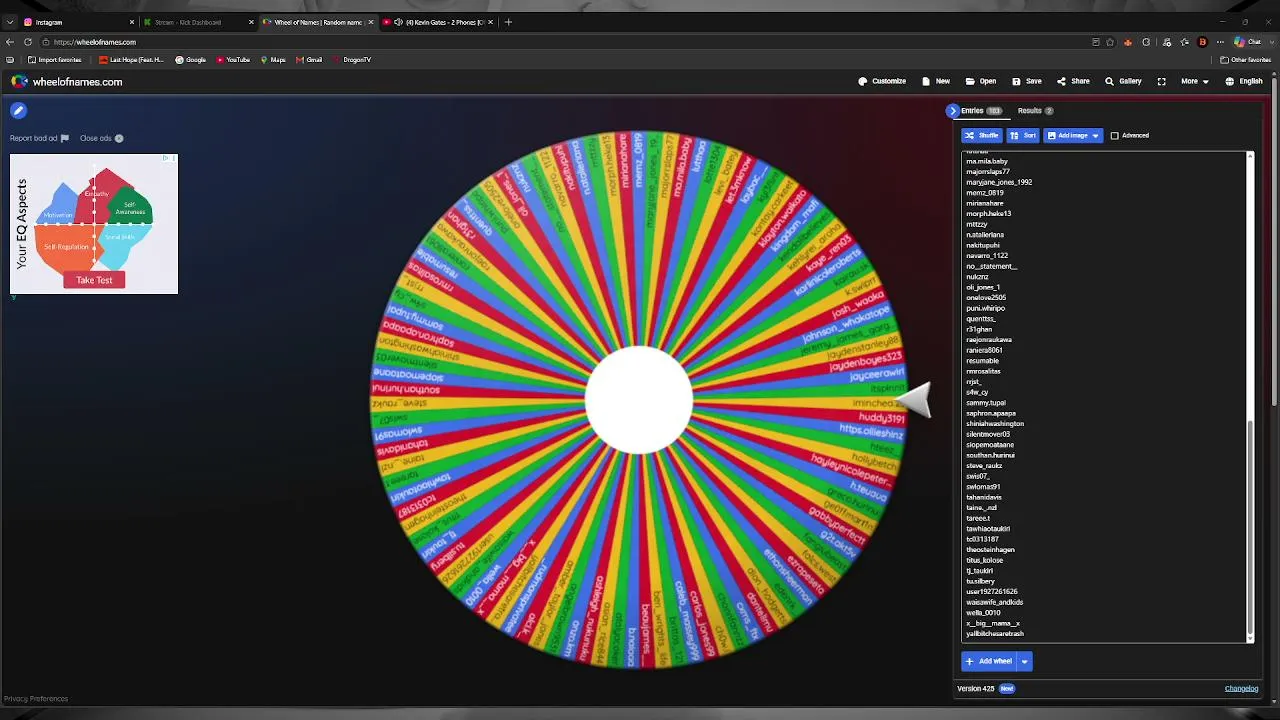1280x720 pixels.
Task: Click Take Test in the ad
Action: point(94,280)
